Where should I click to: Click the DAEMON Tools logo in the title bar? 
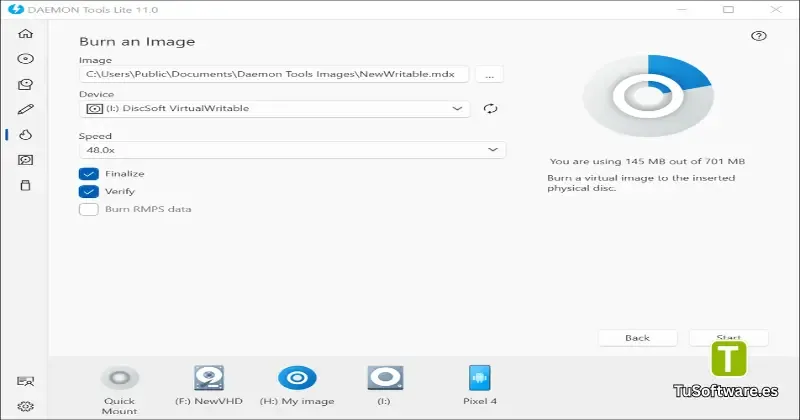coord(16,9)
